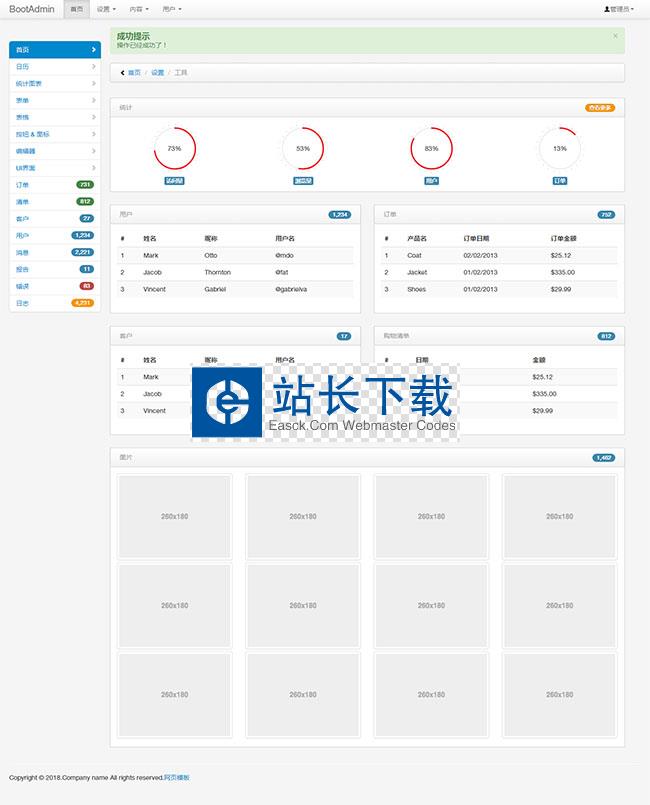Click the 2,221 messages badge in sidebar

[x=82, y=252]
